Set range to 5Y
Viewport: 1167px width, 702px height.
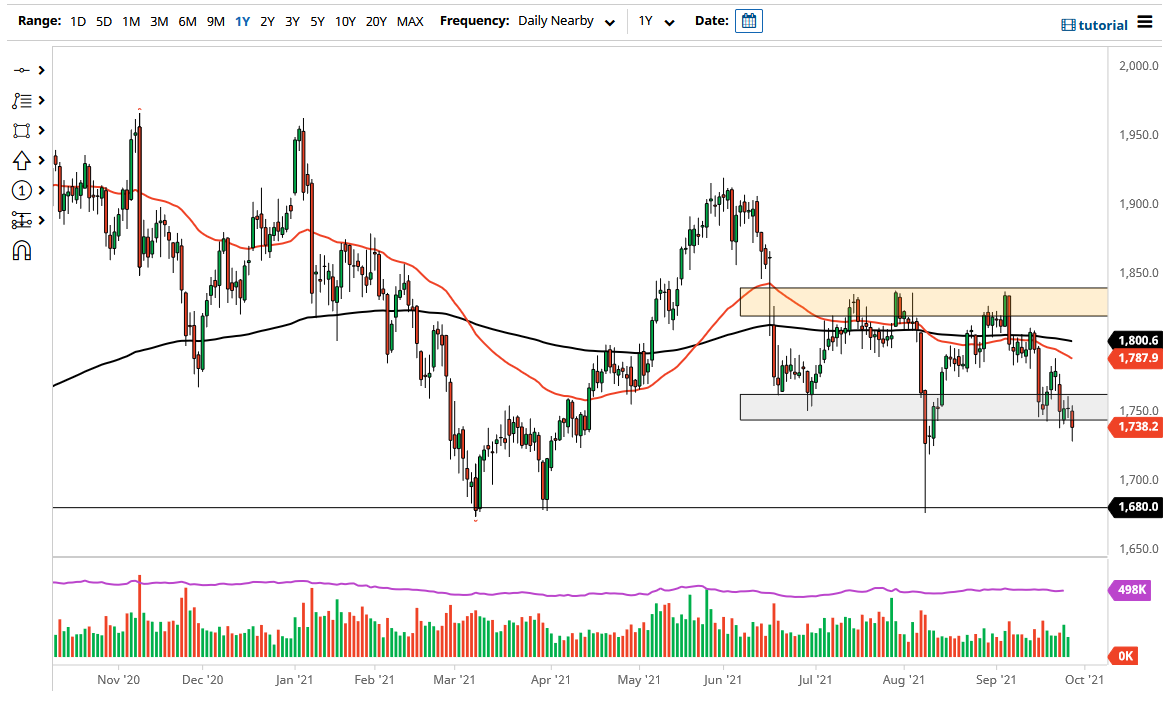pos(318,22)
